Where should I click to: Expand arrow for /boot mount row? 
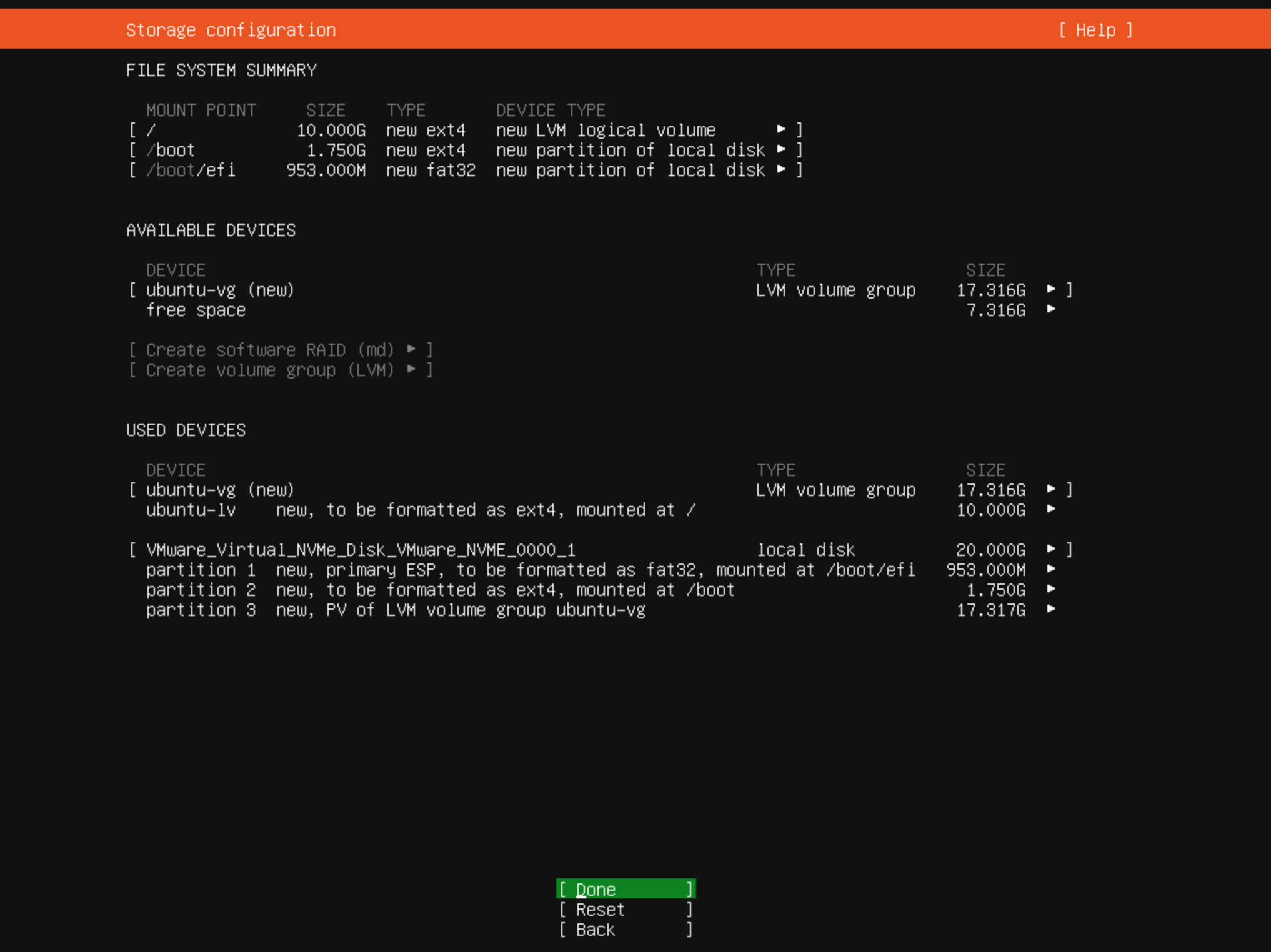[x=780, y=149]
